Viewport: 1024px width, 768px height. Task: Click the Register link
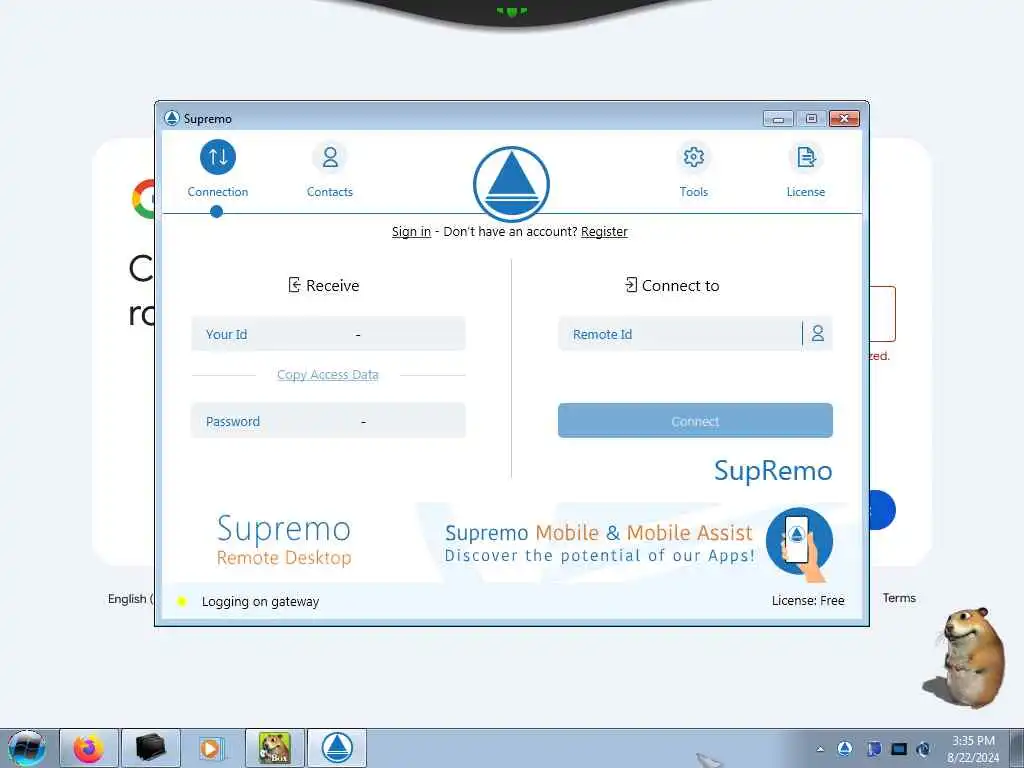(x=604, y=231)
